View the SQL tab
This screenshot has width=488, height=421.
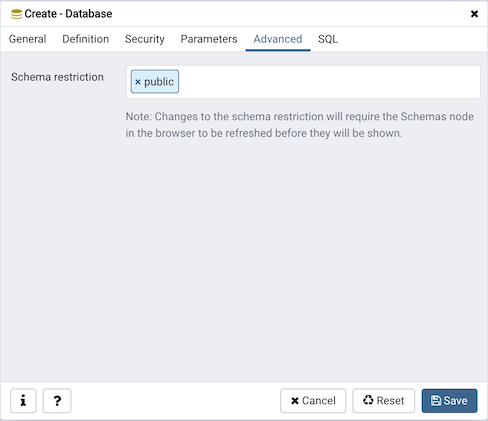point(328,39)
